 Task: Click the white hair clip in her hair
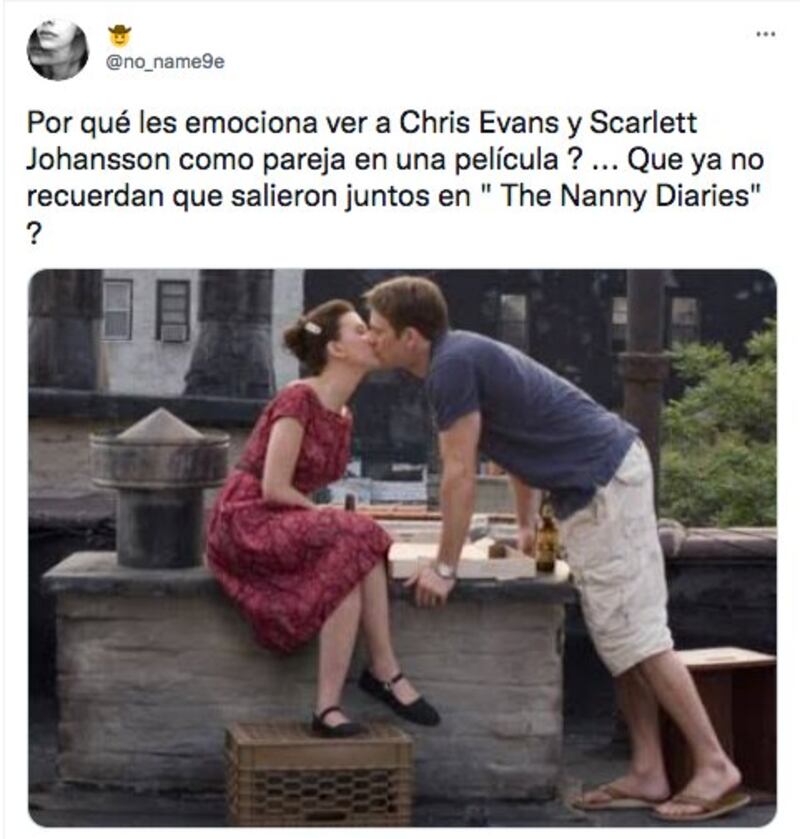tap(313, 328)
